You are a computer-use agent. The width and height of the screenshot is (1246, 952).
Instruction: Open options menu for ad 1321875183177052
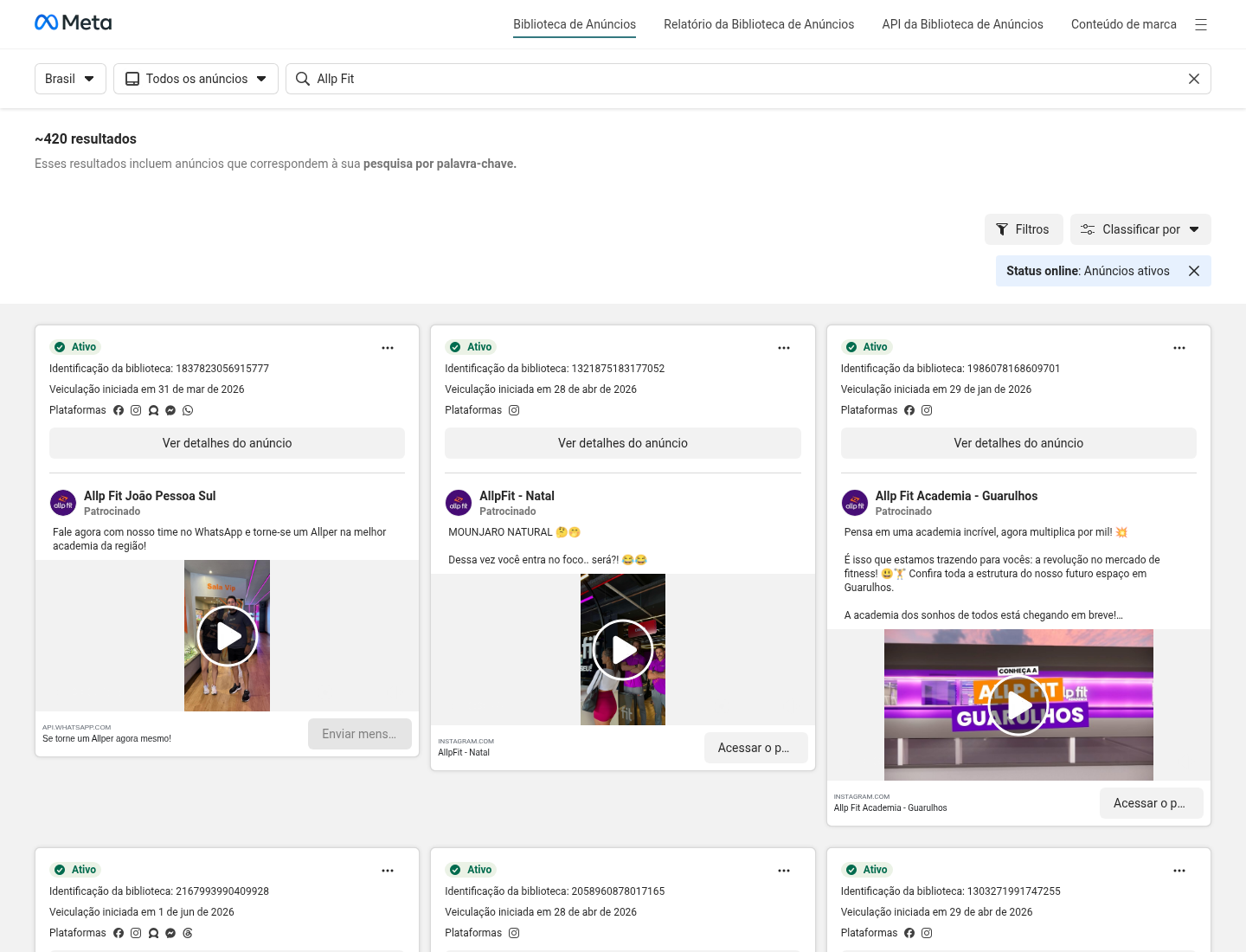[x=784, y=348]
